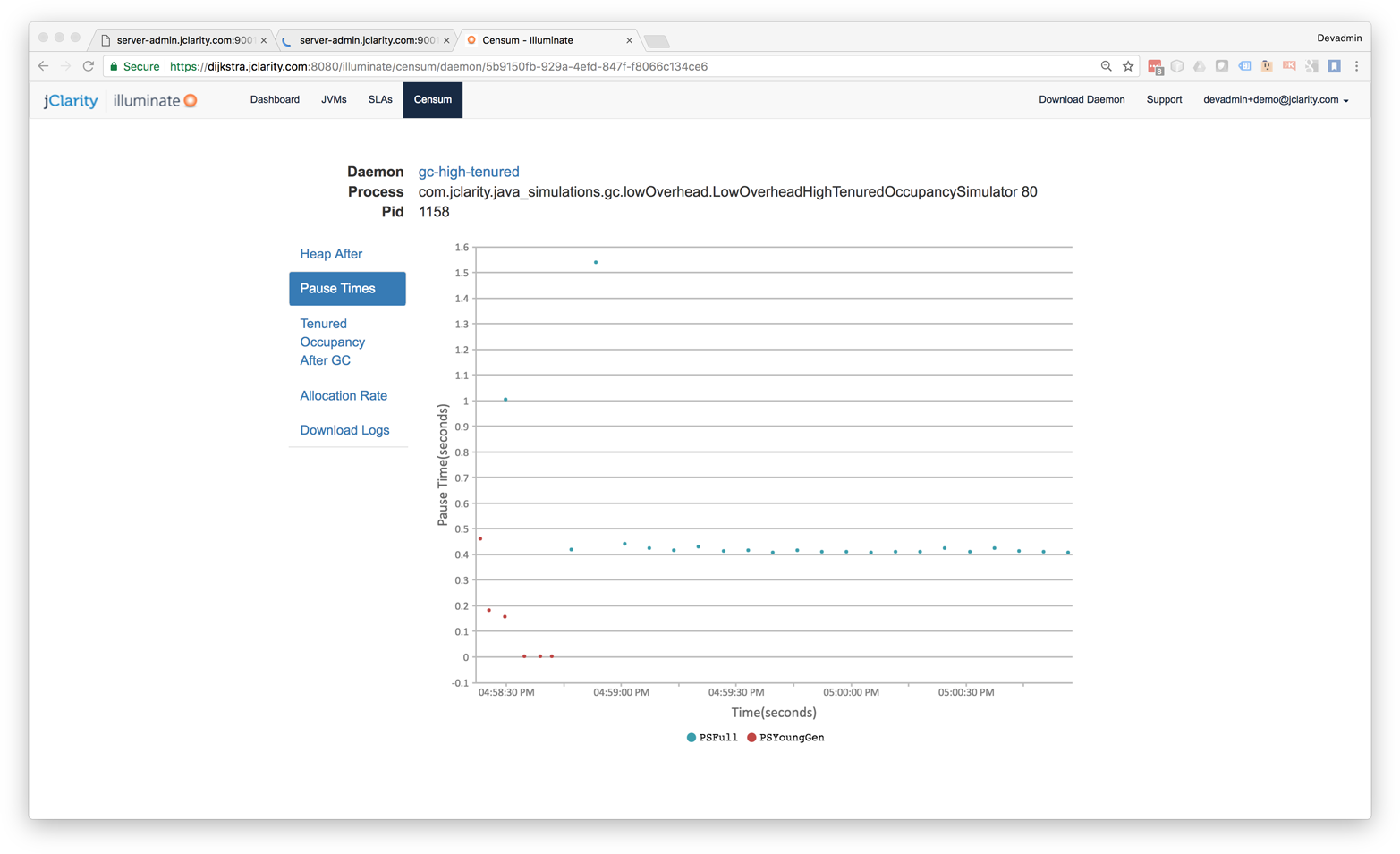Click the red extension icon with badge 8
The image size is (1400, 854).
click(1155, 67)
